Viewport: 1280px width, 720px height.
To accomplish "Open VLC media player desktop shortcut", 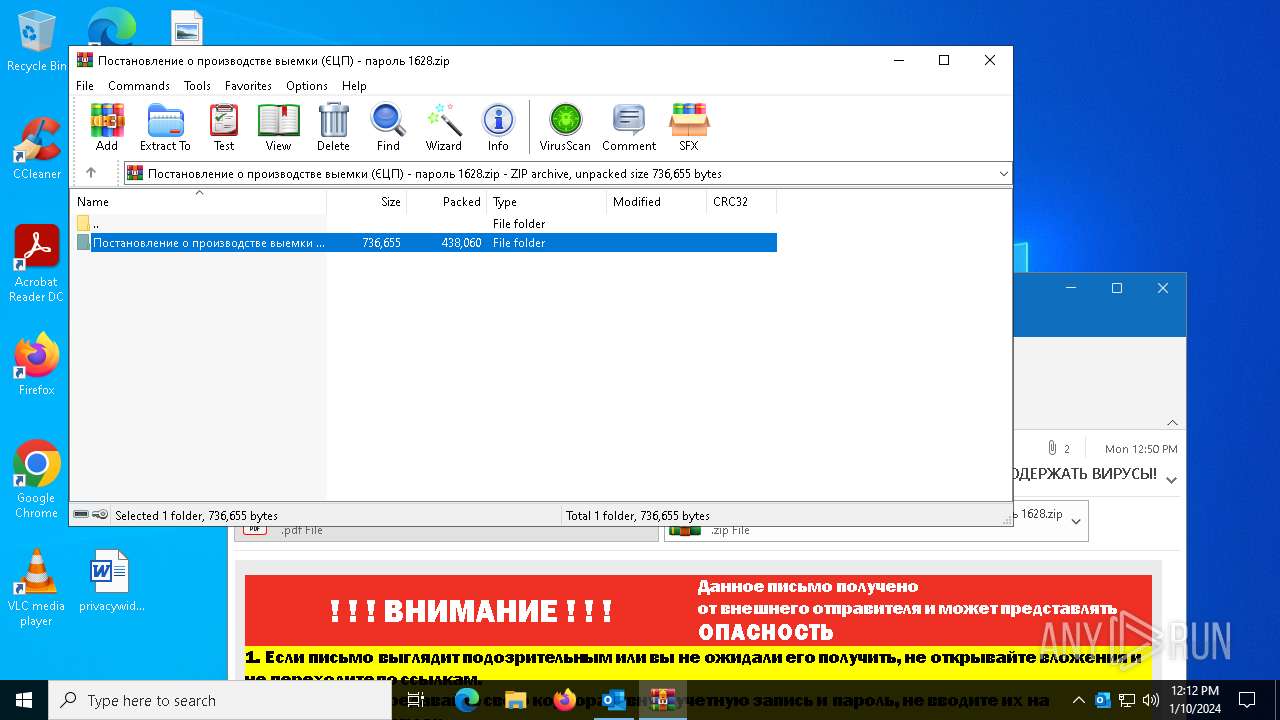I will (x=37, y=587).
